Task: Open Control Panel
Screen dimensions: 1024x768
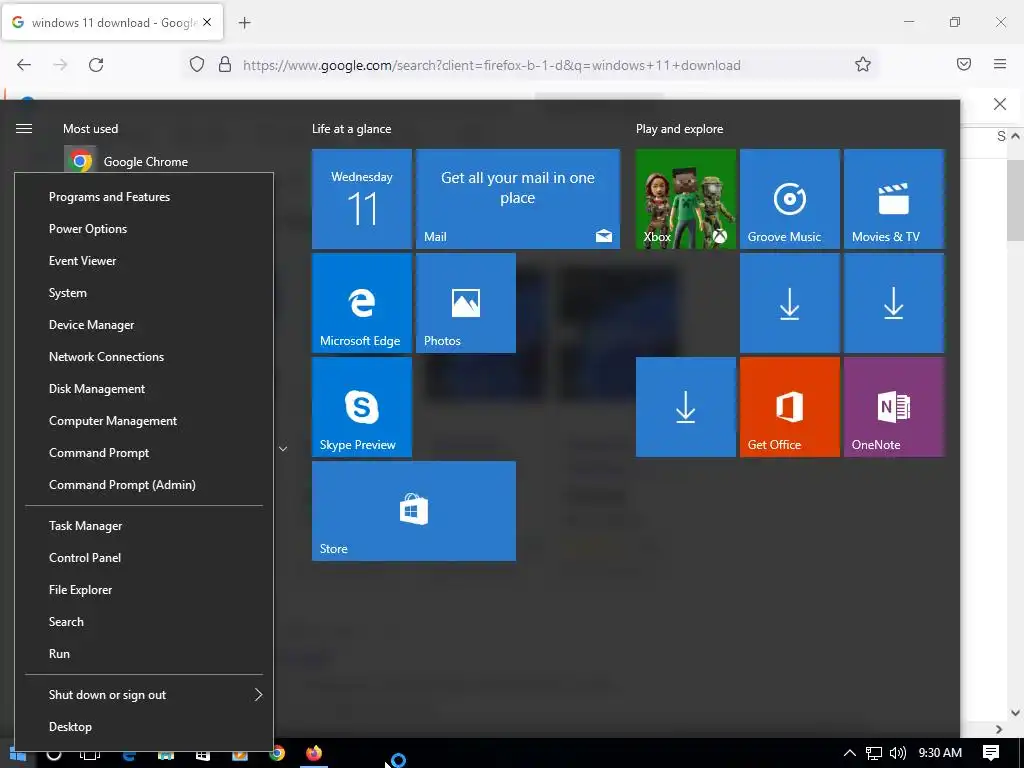Action: point(144,558)
